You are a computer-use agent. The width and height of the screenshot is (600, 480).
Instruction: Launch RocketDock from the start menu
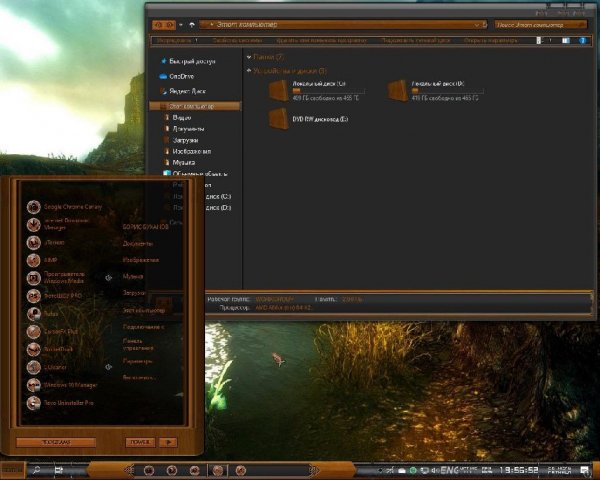tap(50, 349)
